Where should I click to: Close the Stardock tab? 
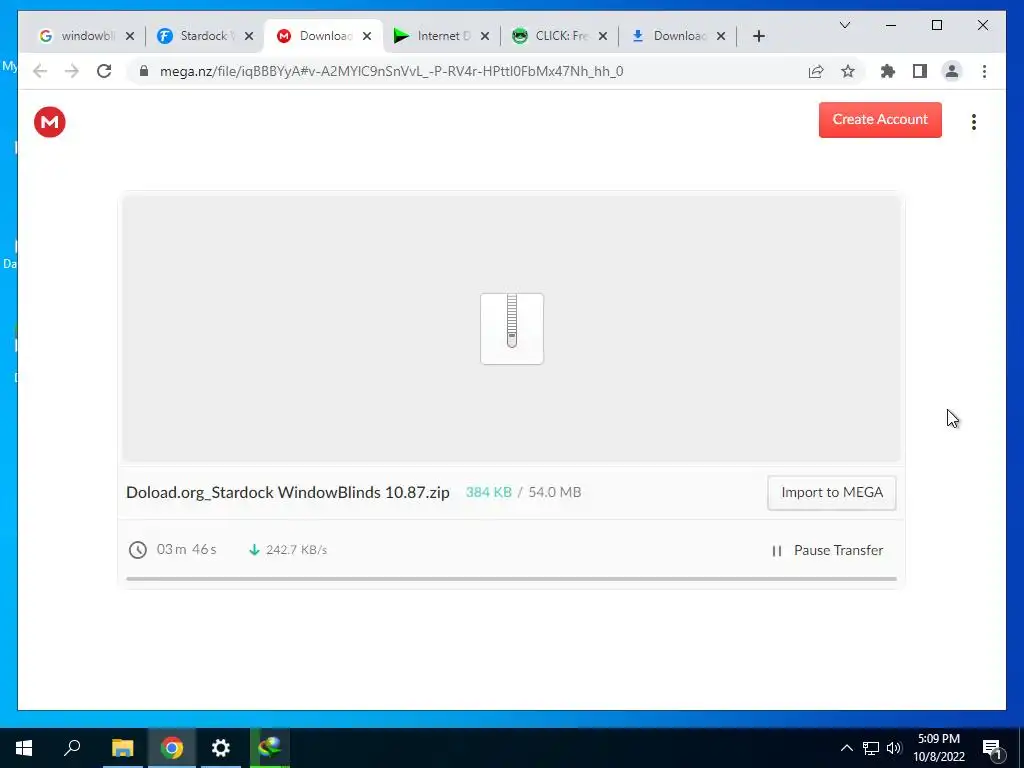pos(249,37)
